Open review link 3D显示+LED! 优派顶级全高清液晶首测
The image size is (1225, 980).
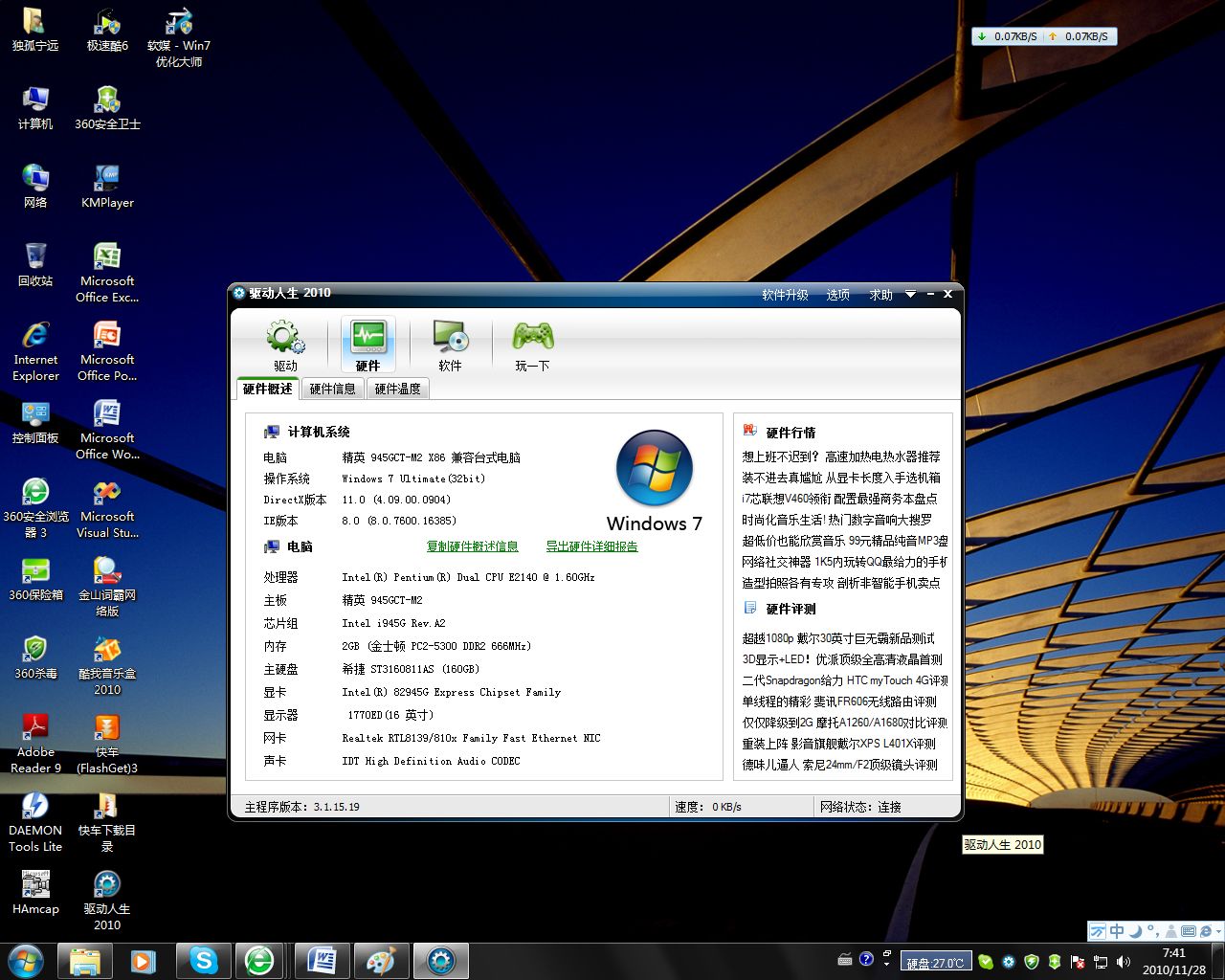pos(842,659)
